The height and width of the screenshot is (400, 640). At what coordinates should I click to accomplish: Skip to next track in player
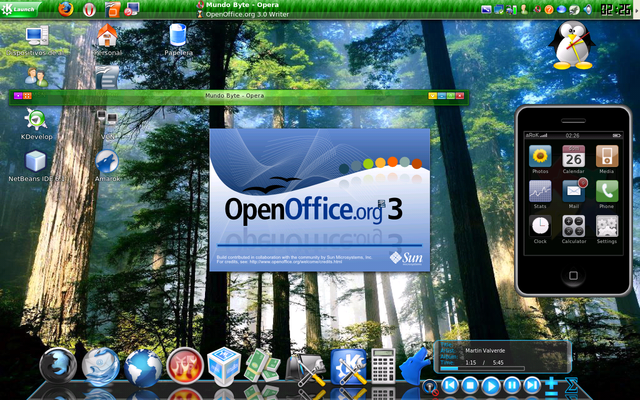532,385
